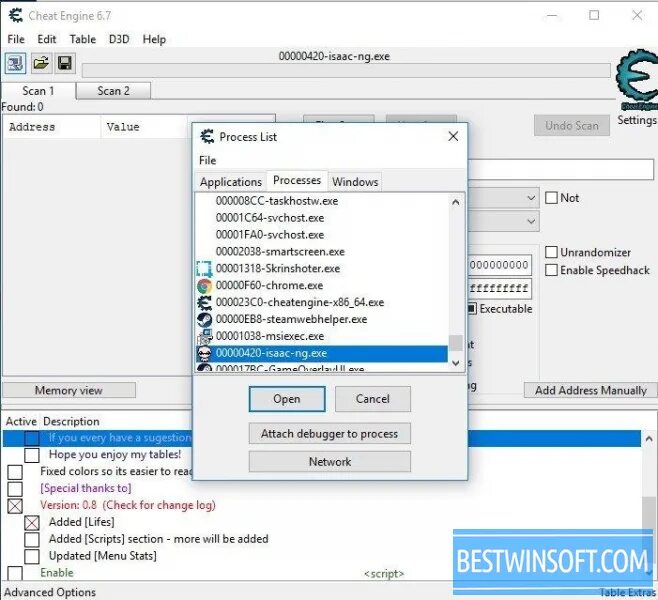Toggle 'Added [Scripts] section' checkbox
Image resolution: width=658 pixels, height=600 pixels.
point(32,539)
